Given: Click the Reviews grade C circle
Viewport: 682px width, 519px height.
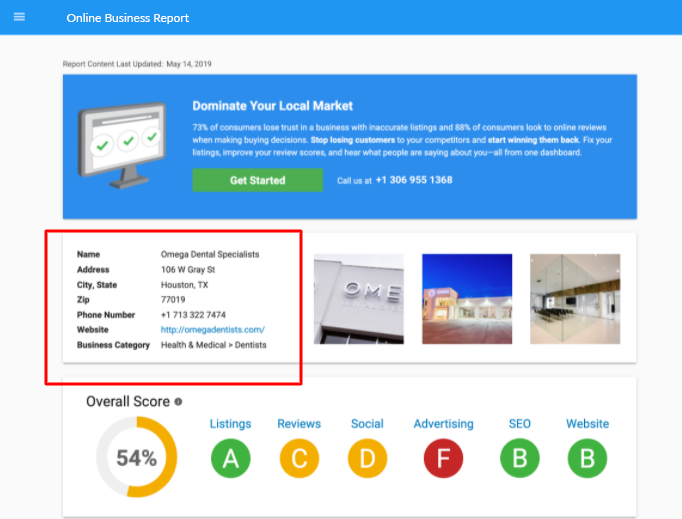Looking at the screenshot, I should 299,458.
